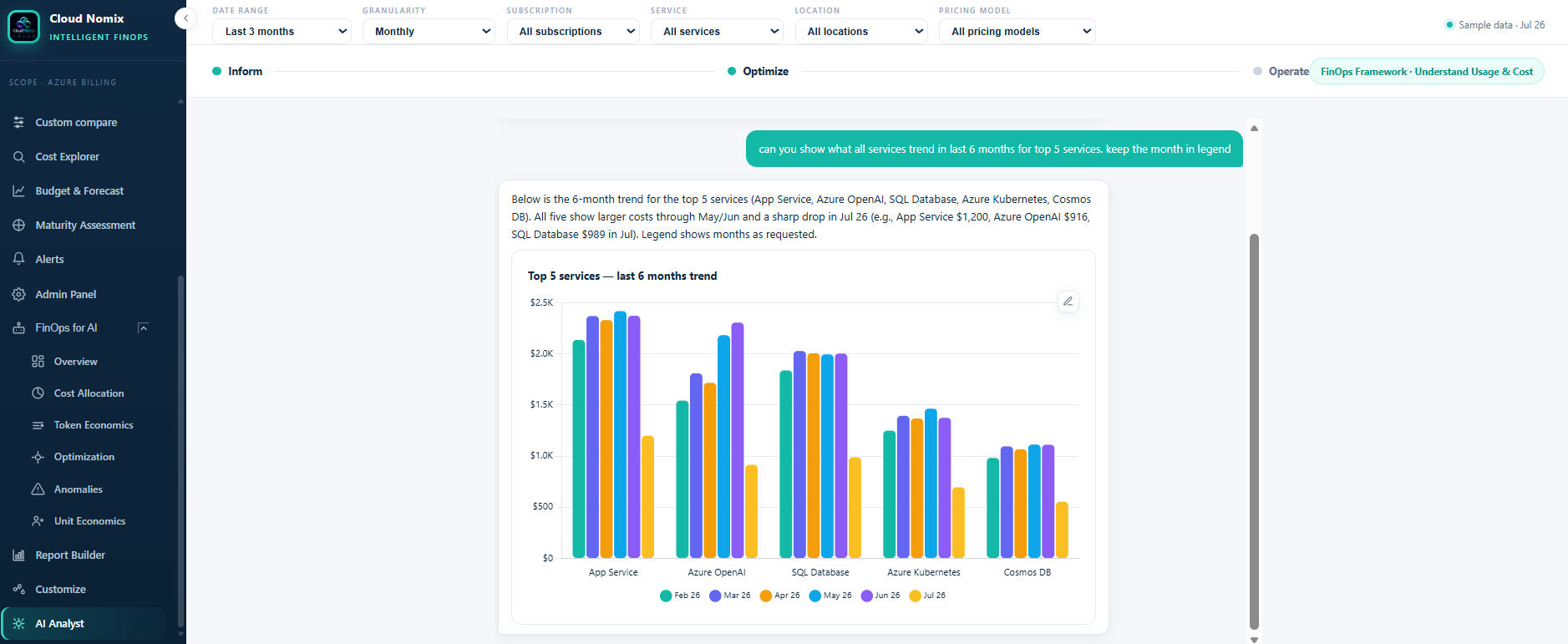Click the chat vertical scrollbar thumb

[x=1254, y=431]
